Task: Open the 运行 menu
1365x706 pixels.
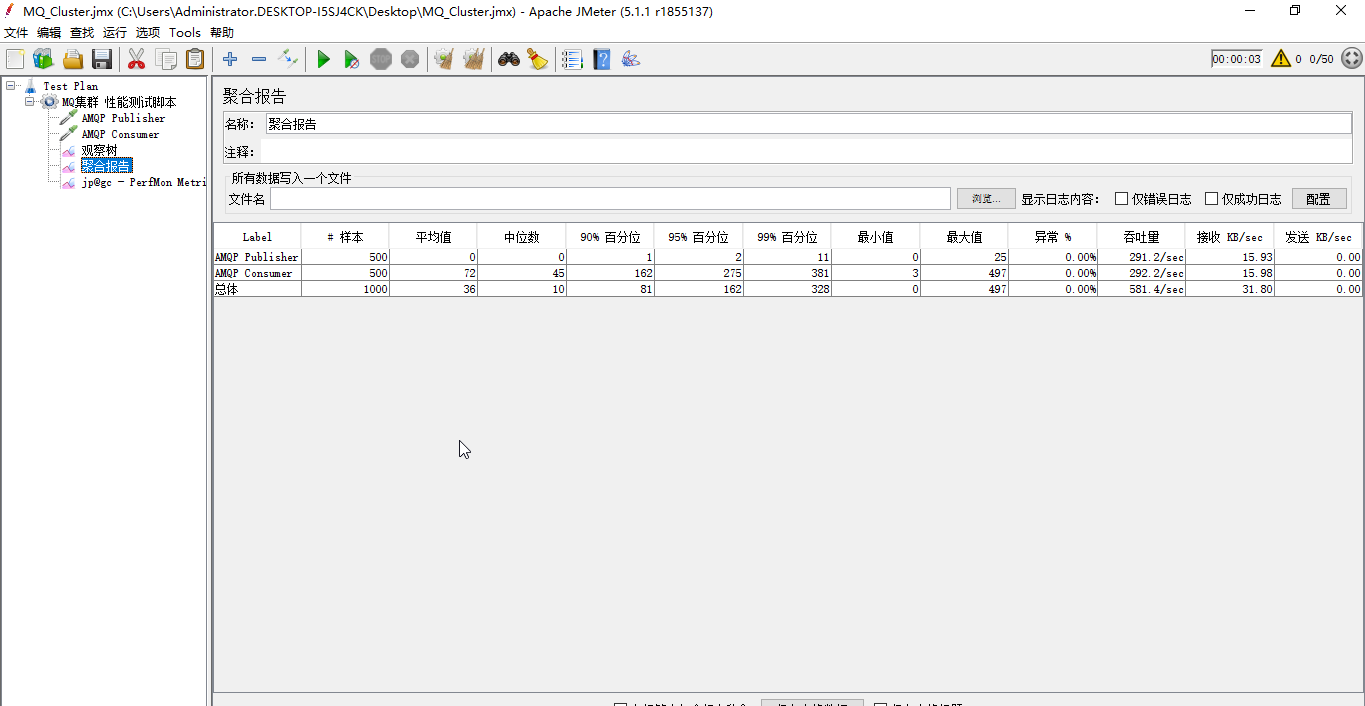Action: click(115, 32)
